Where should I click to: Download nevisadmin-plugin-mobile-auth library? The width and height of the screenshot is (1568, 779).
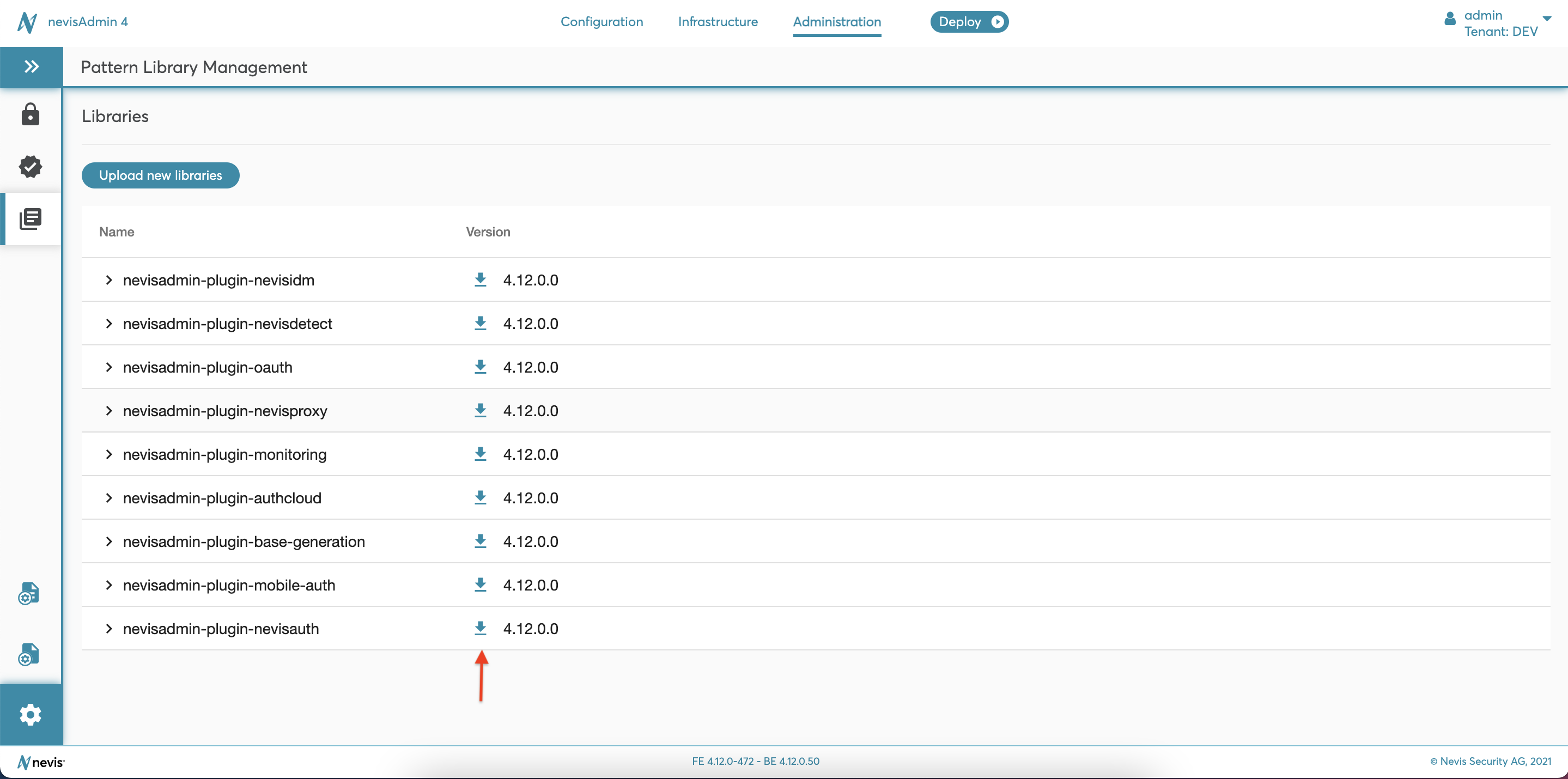(480, 585)
